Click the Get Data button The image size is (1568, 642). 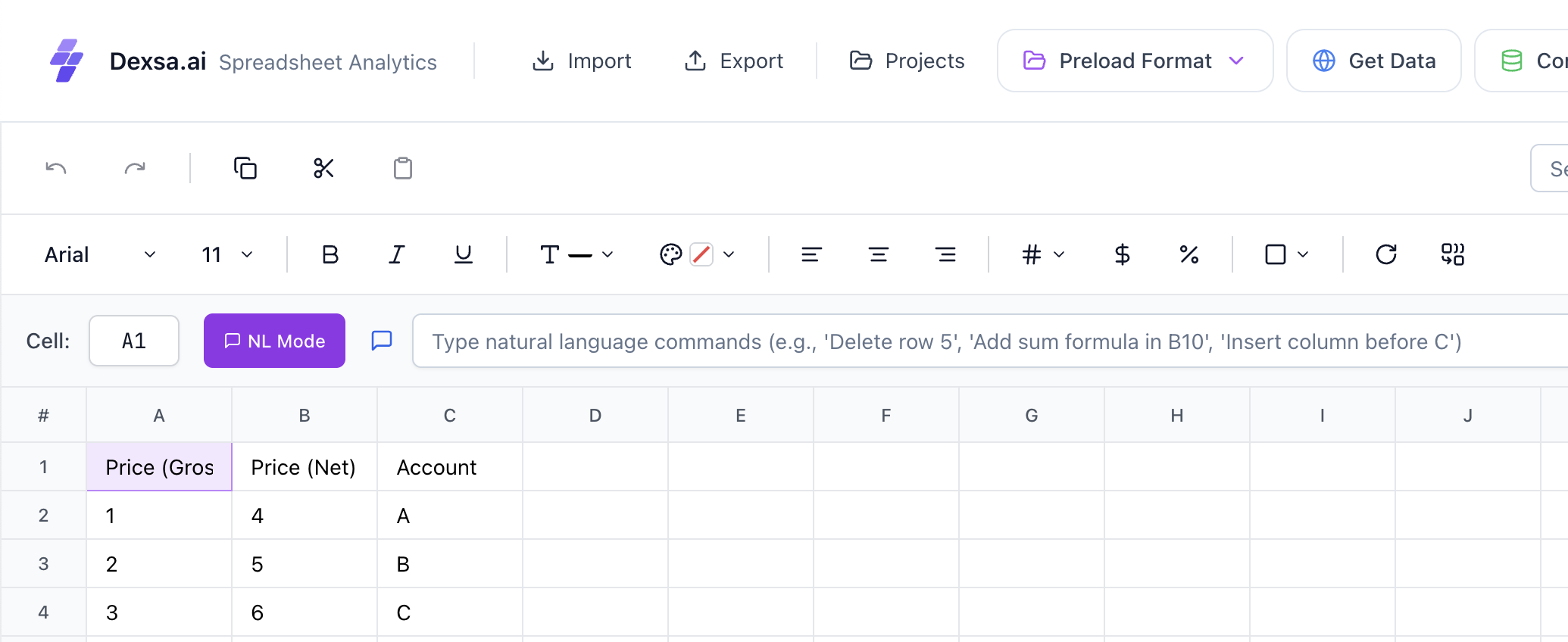(1374, 61)
